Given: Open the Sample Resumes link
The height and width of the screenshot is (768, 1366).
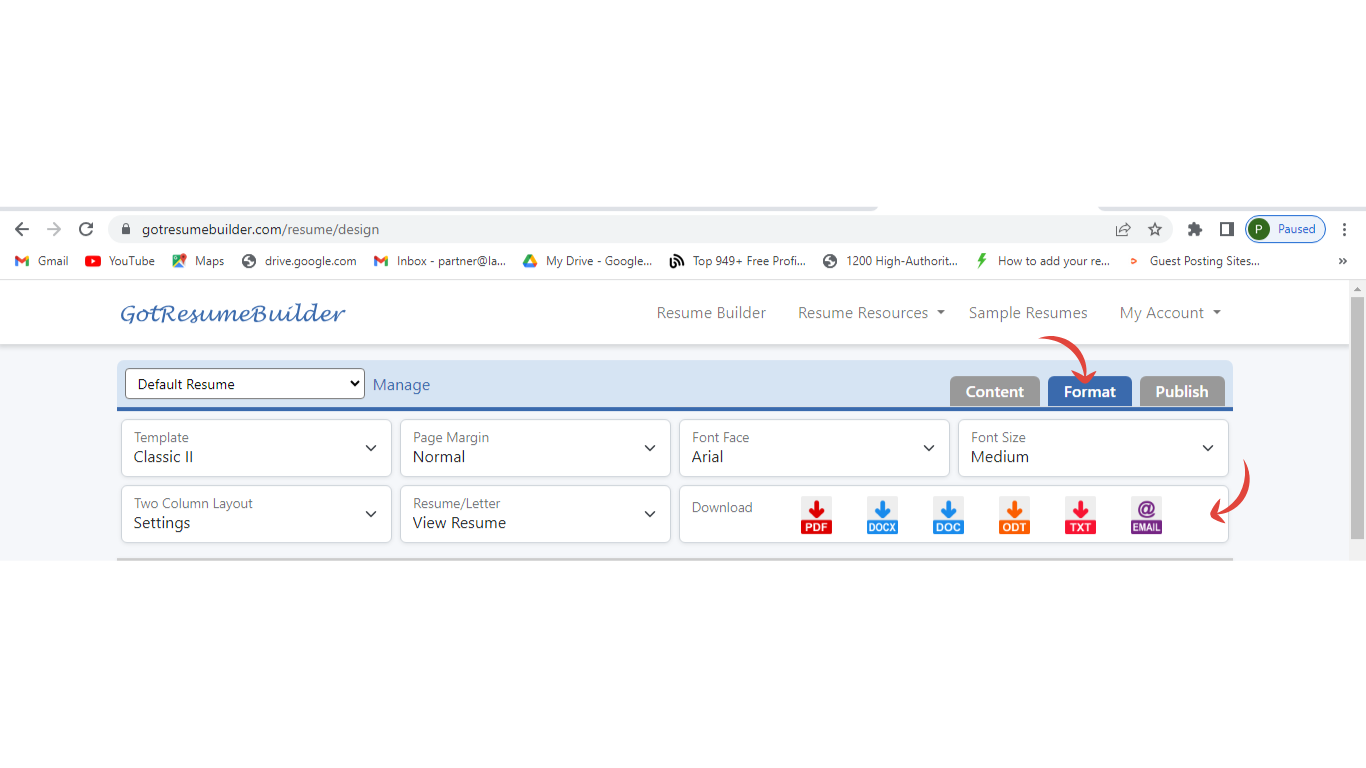Looking at the screenshot, I should [1027, 313].
